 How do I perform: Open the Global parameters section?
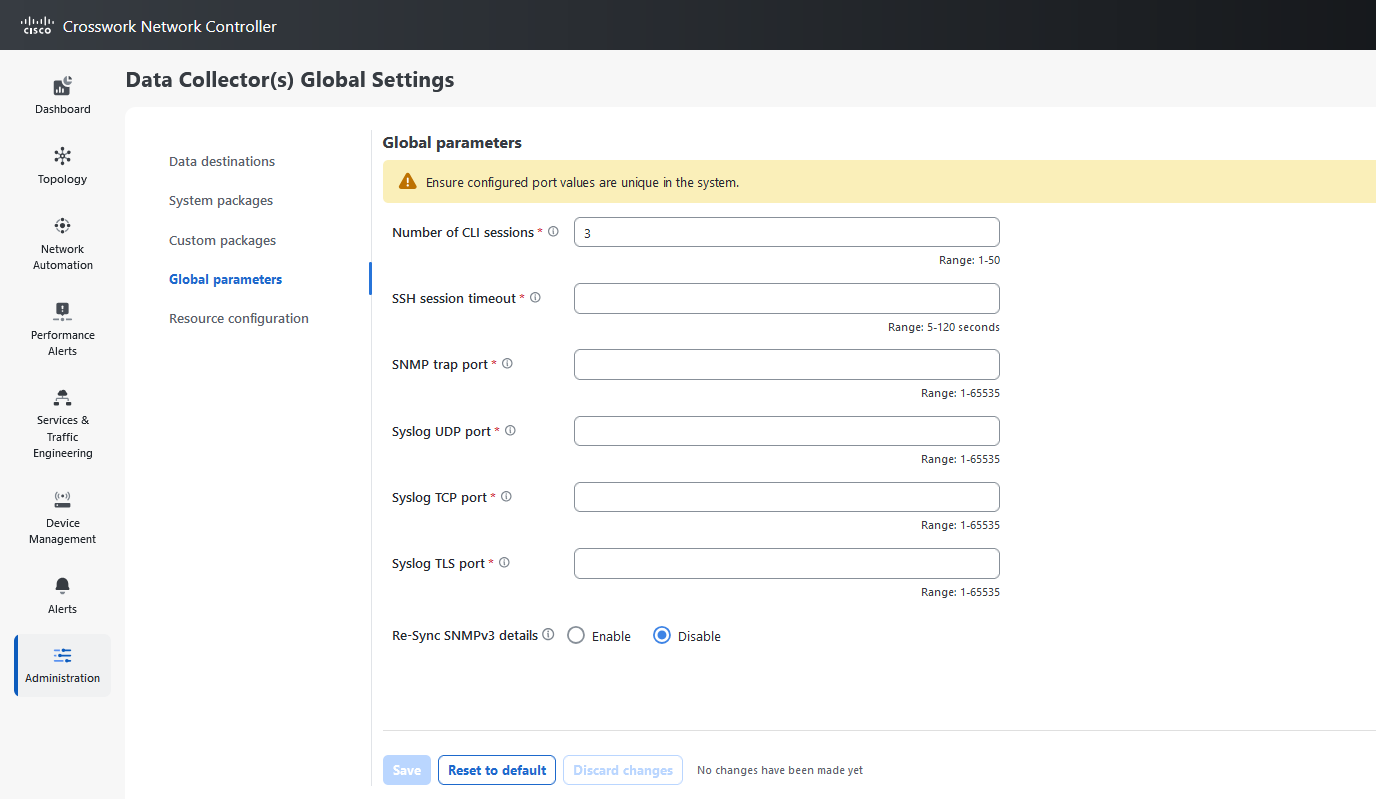pyautogui.click(x=225, y=279)
